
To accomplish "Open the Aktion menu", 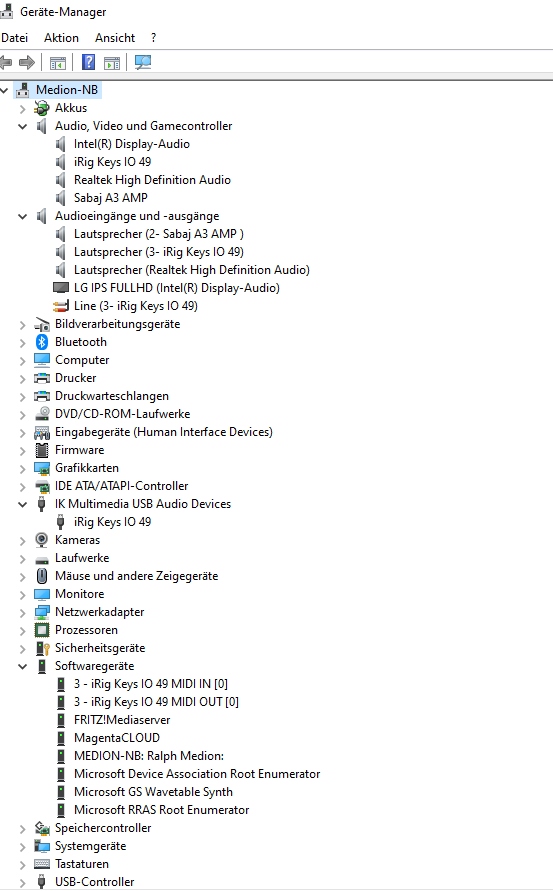I will coord(61,38).
